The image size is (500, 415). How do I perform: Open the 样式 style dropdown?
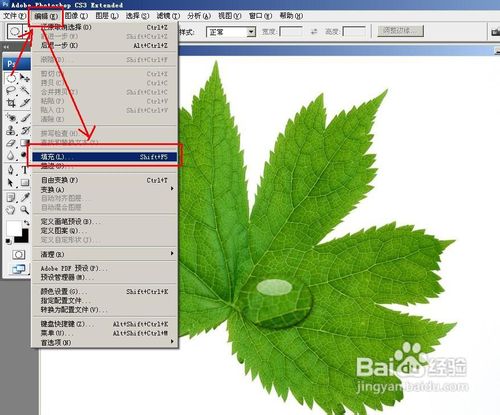251,32
